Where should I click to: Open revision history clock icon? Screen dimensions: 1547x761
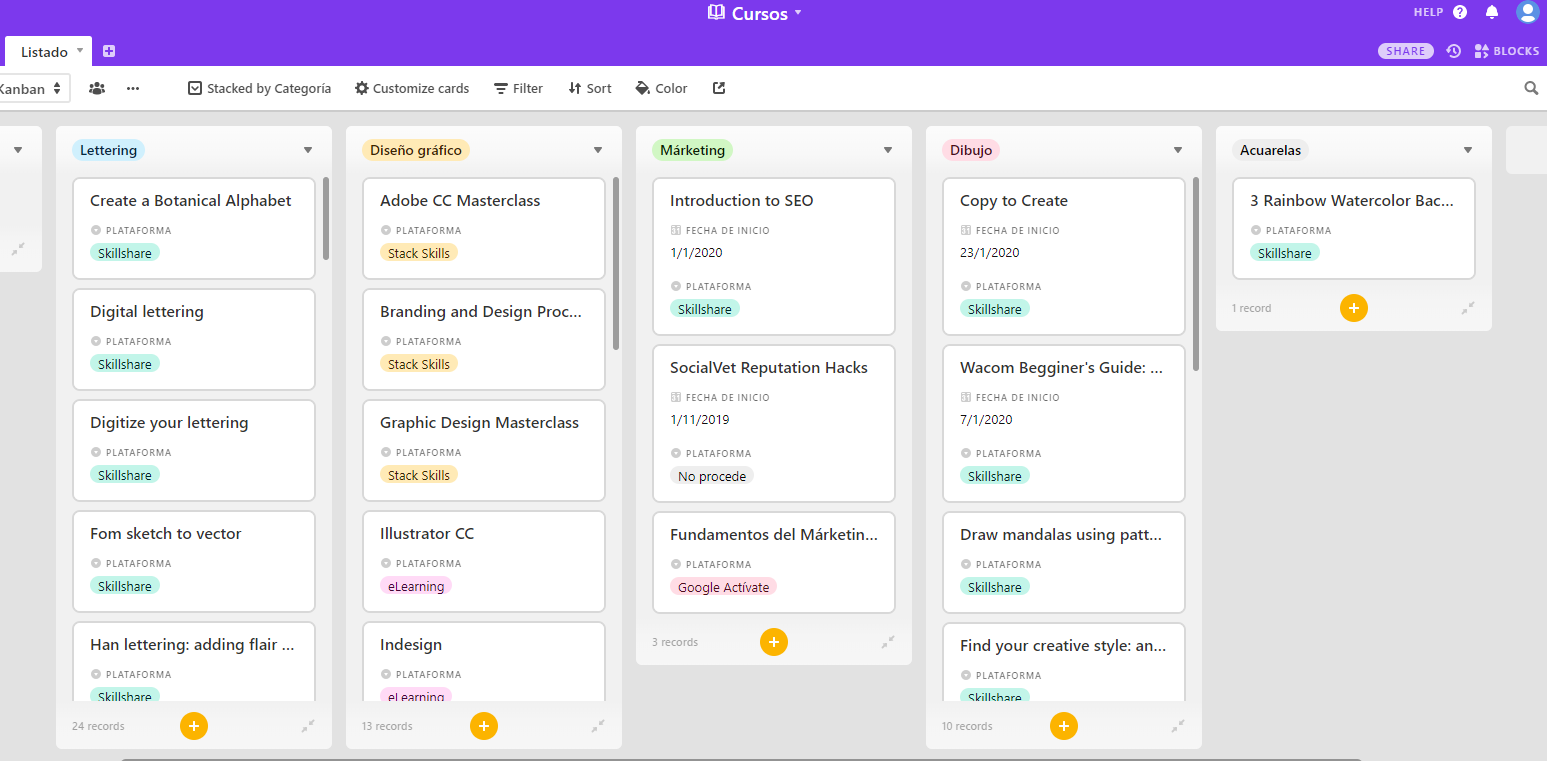point(1454,51)
